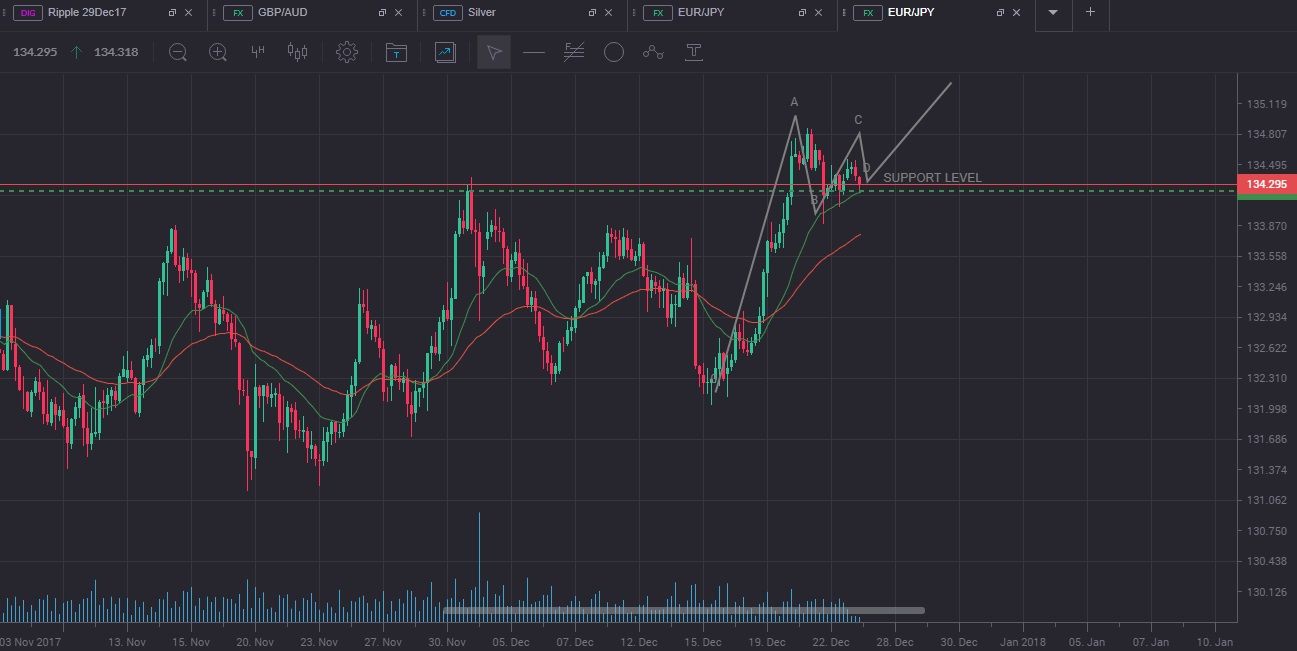Viewport: 1297px width, 651px height.
Task: Select the SUPPORT LEVEL text annotation
Action: [x=932, y=178]
